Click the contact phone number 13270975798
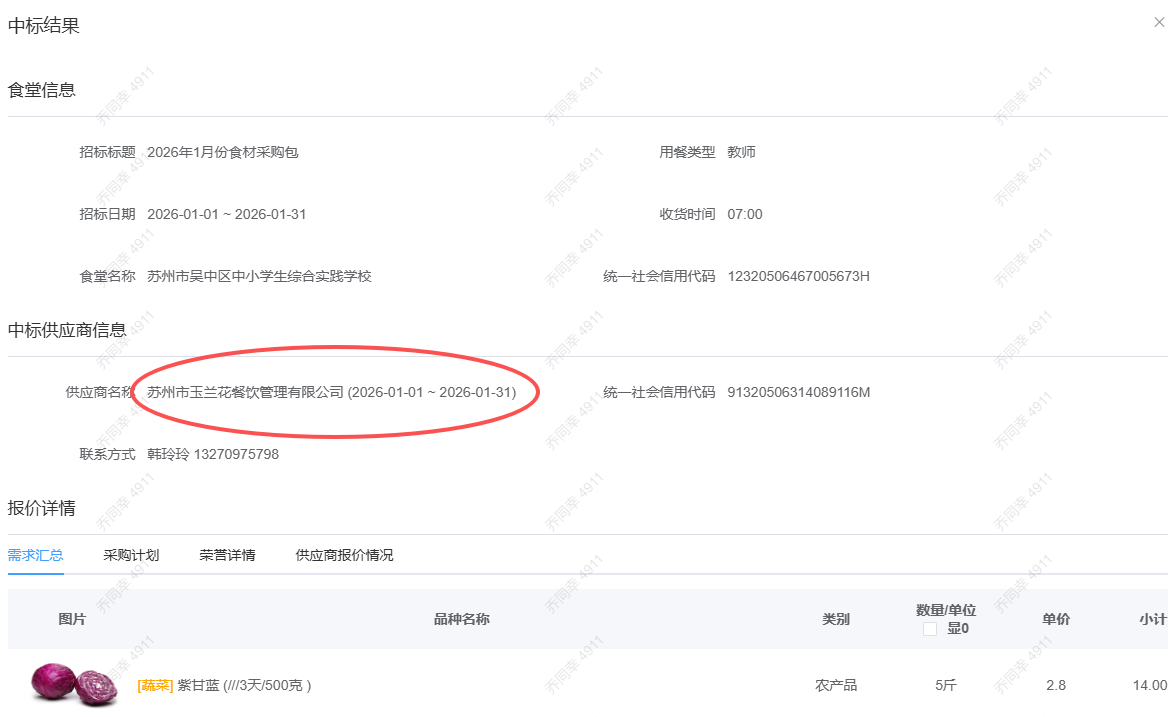 236,454
